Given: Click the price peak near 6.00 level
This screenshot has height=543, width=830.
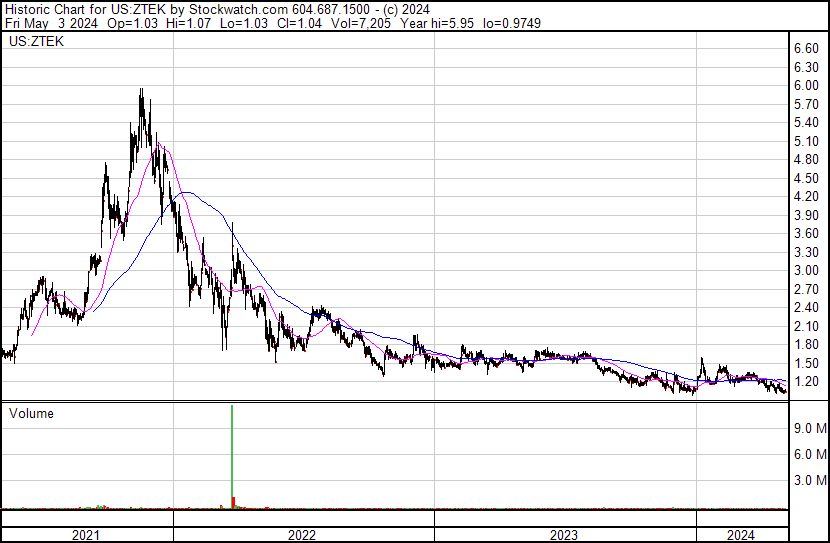Looking at the screenshot, I should (141, 92).
